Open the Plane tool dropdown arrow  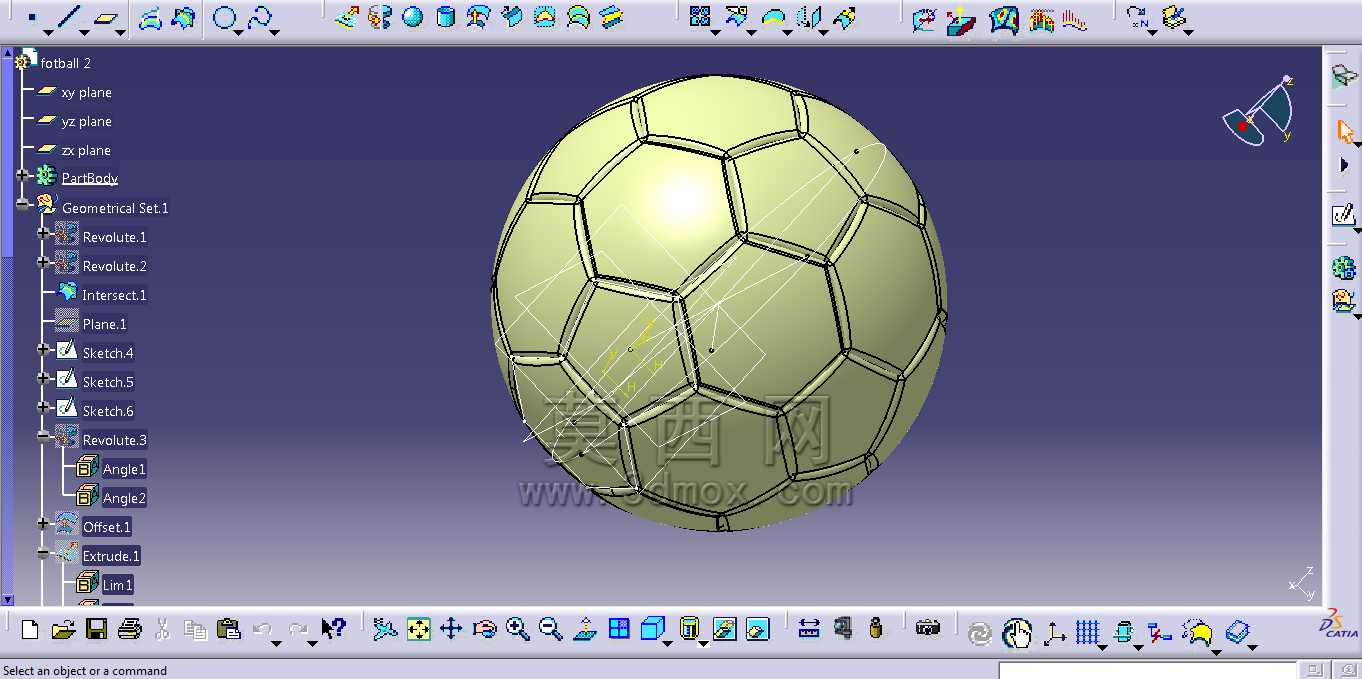pos(121,32)
